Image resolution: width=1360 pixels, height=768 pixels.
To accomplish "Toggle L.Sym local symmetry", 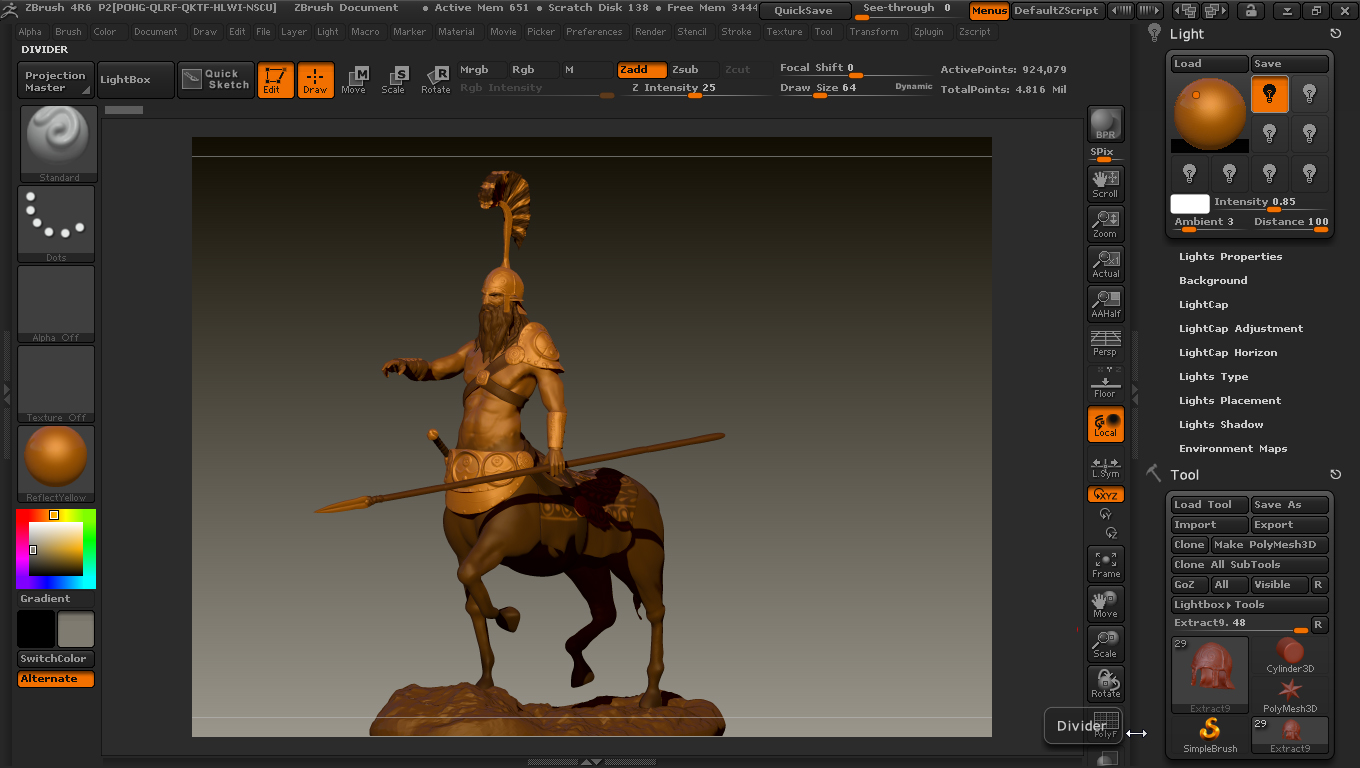I will tap(1105, 465).
